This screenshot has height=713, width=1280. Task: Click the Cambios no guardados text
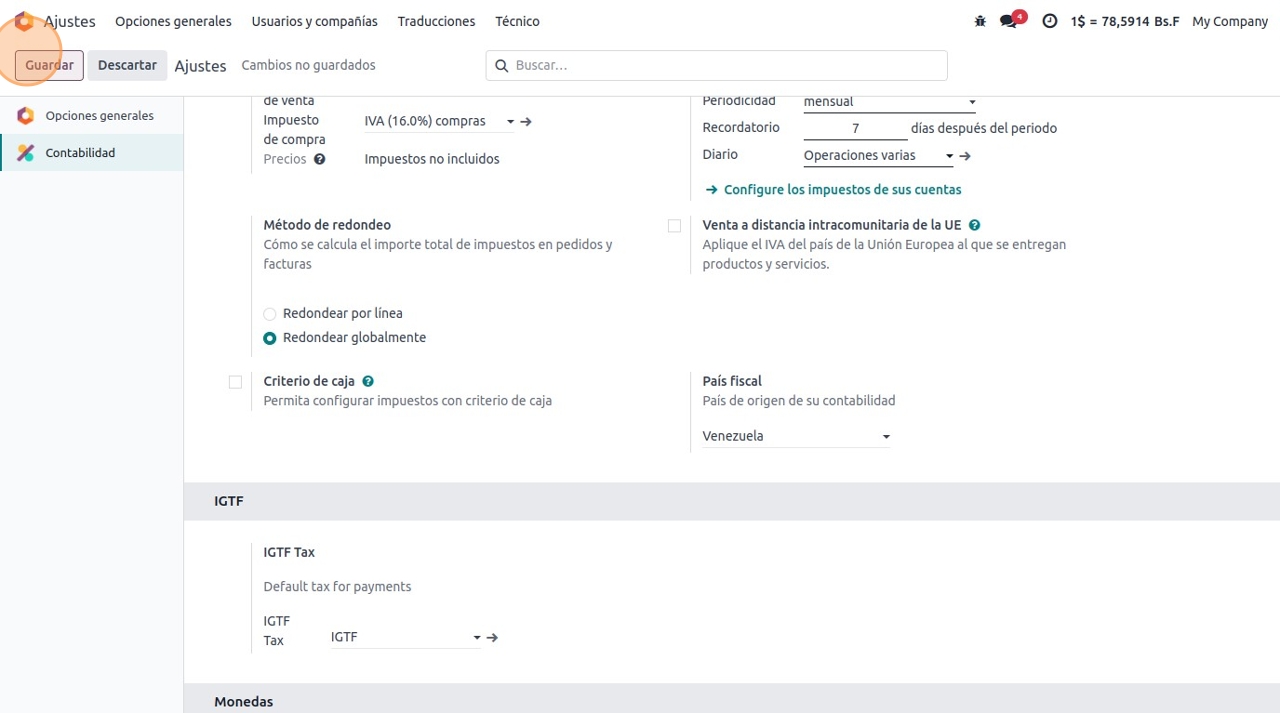tap(309, 65)
